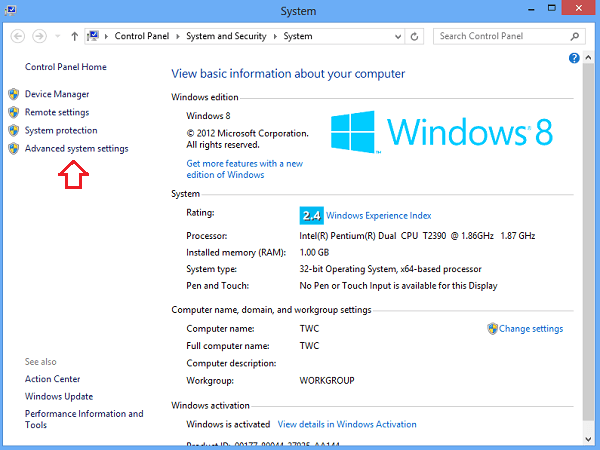Click the Search Control Panel field
Screen dimensions: 600x450
509,36
